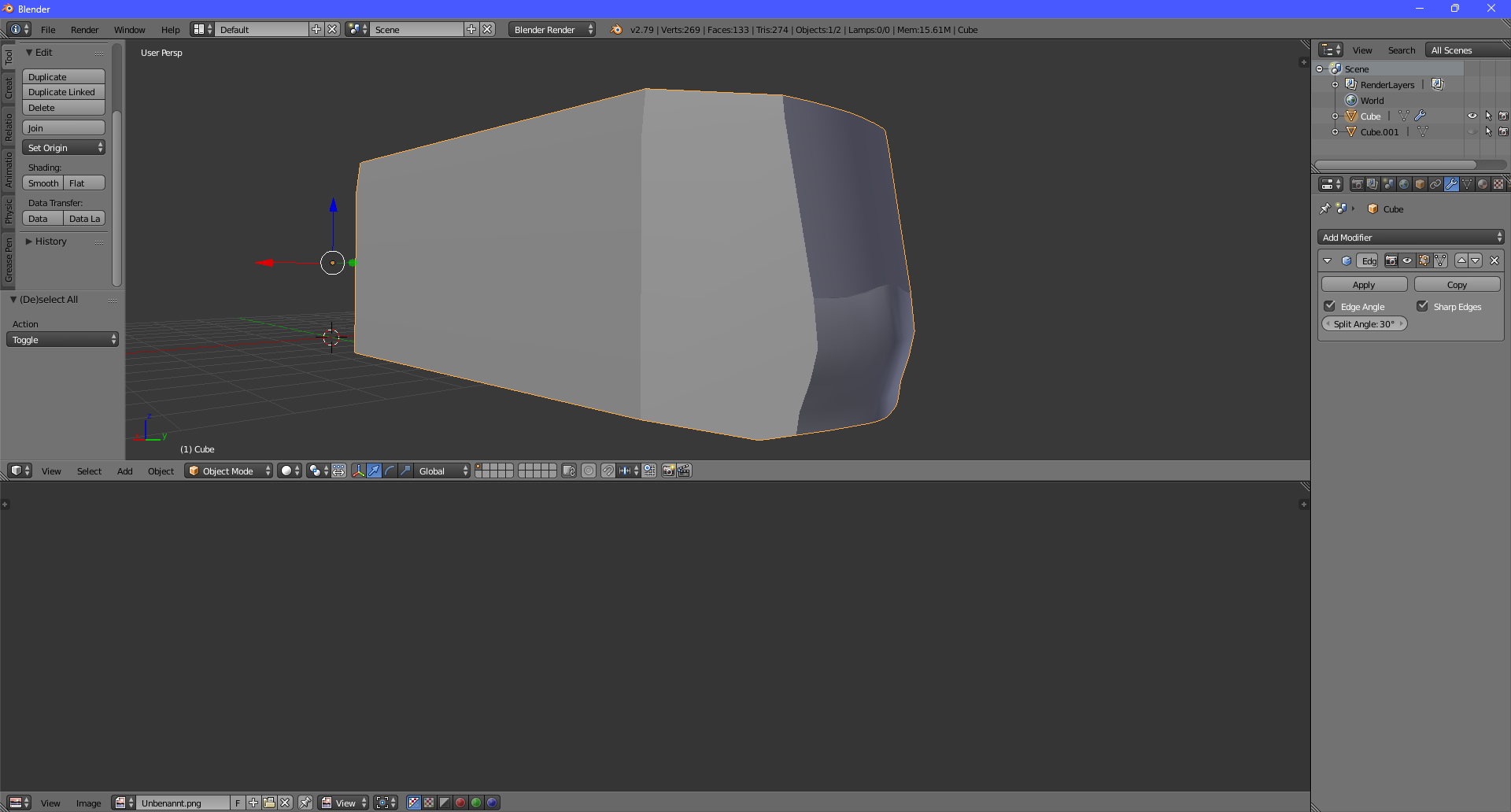Uncheck the Edge Angle checkbox
The image size is (1511, 812).
point(1330,306)
